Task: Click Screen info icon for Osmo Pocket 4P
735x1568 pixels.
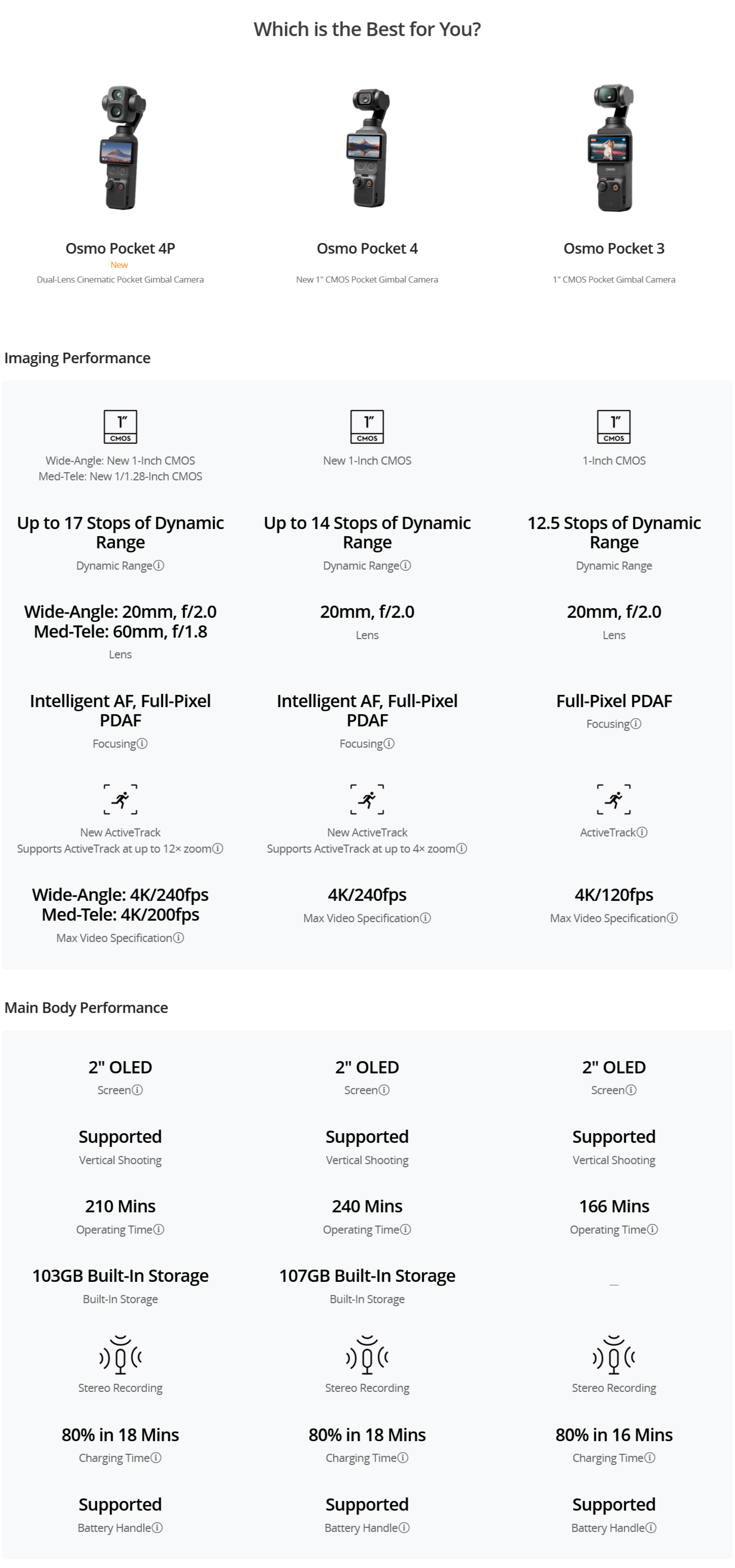Action: tap(138, 1090)
